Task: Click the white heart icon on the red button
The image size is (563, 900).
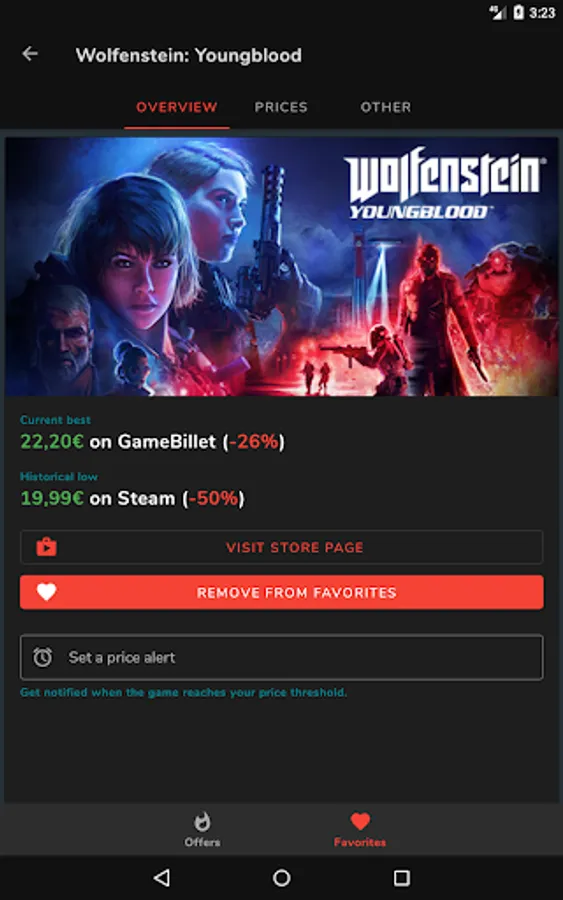Action: click(46, 592)
